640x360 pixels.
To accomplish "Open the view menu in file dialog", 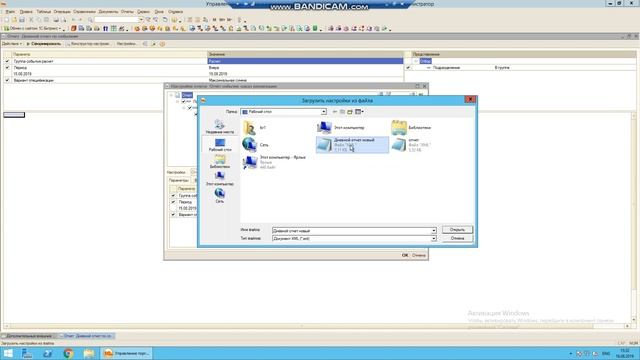I will [x=359, y=111].
